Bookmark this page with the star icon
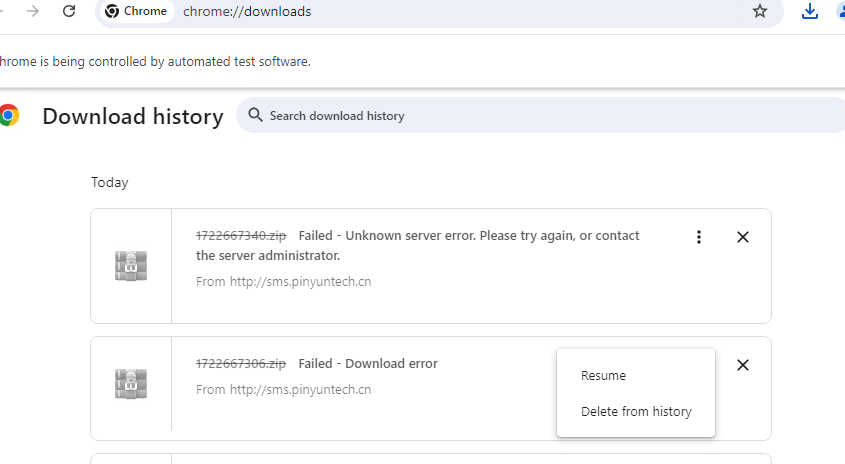This screenshot has height=464, width=845. click(760, 11)
